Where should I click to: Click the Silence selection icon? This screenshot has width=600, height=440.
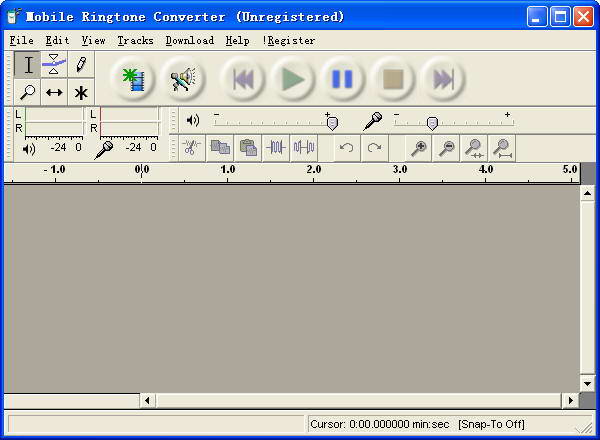coord(304,148)
